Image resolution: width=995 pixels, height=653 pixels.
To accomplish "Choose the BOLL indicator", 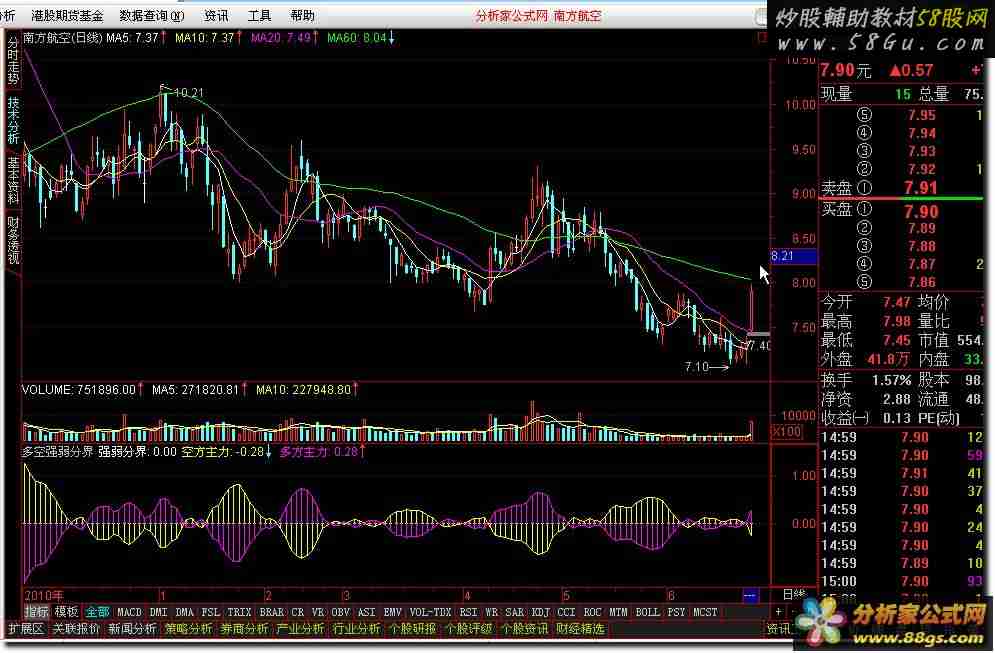I will pos(647,612).
